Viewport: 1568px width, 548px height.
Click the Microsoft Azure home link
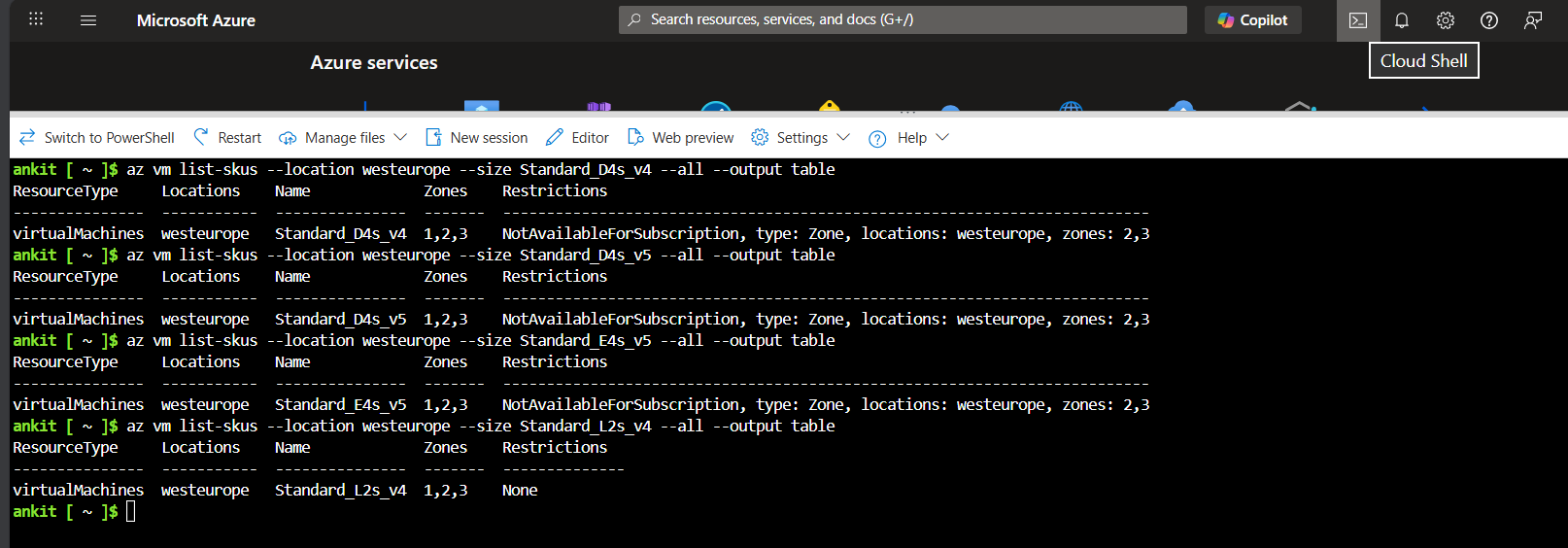(x=196, y=20)
